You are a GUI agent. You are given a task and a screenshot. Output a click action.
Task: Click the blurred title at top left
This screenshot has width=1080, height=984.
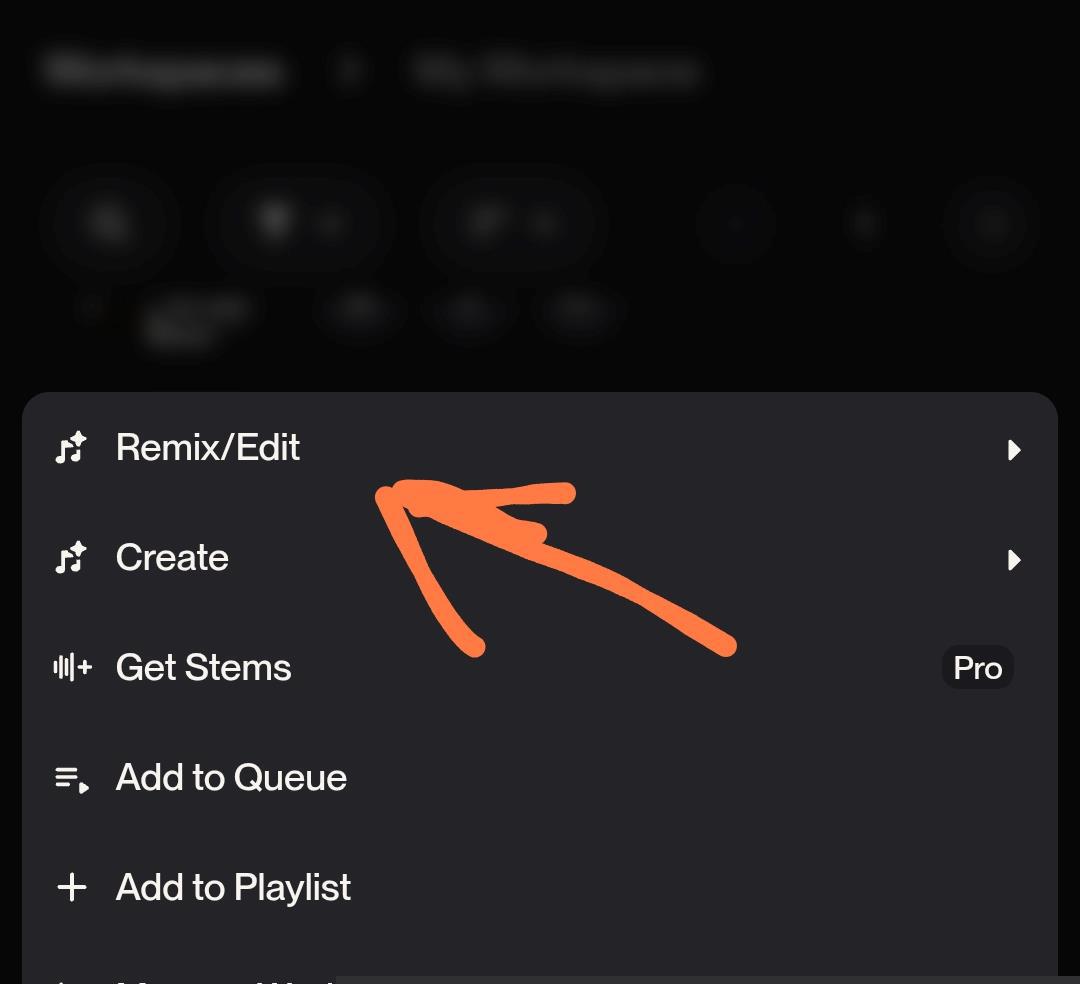pos(163,72)
